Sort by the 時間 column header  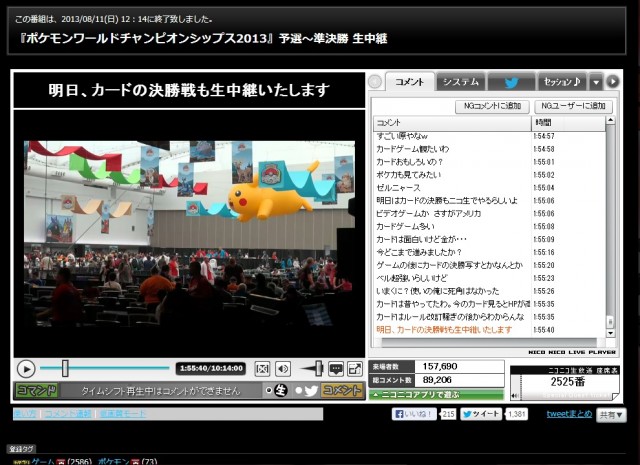click(x=568, y=122)
